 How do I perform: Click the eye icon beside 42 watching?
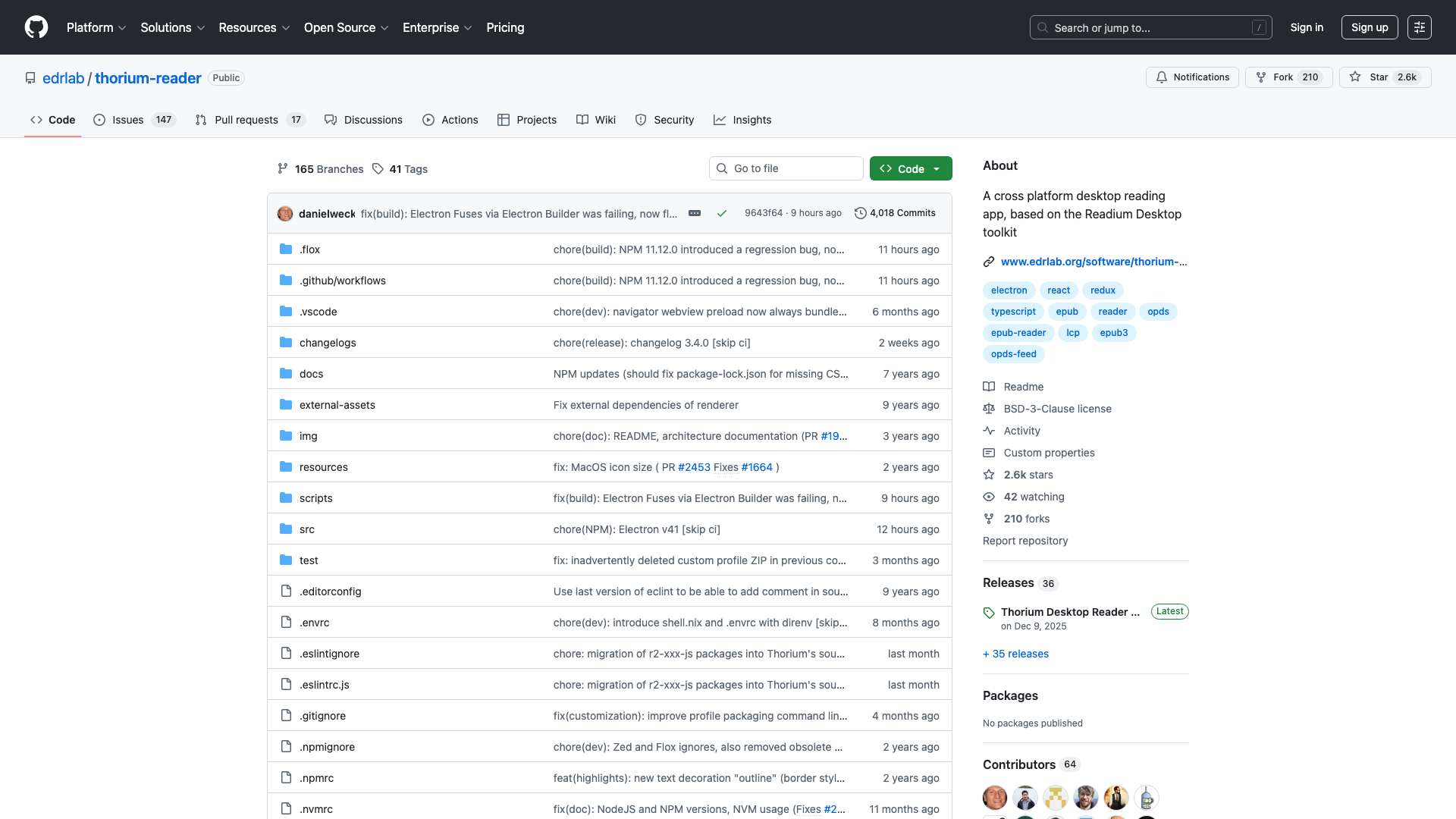point(989,497)
